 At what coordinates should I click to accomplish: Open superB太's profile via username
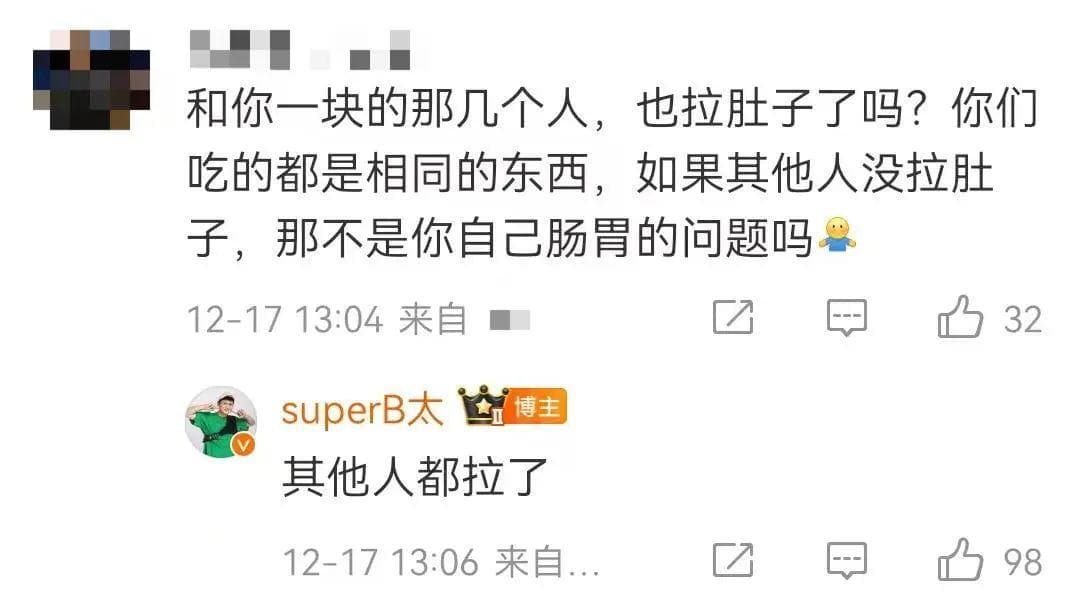(x=362, y=410)
